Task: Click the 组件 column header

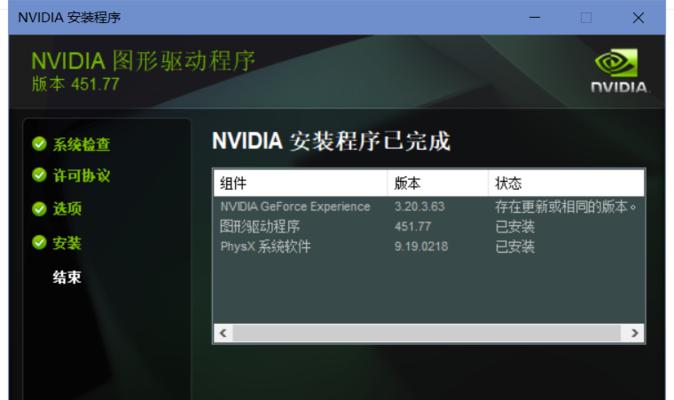Action: [300, 183]
